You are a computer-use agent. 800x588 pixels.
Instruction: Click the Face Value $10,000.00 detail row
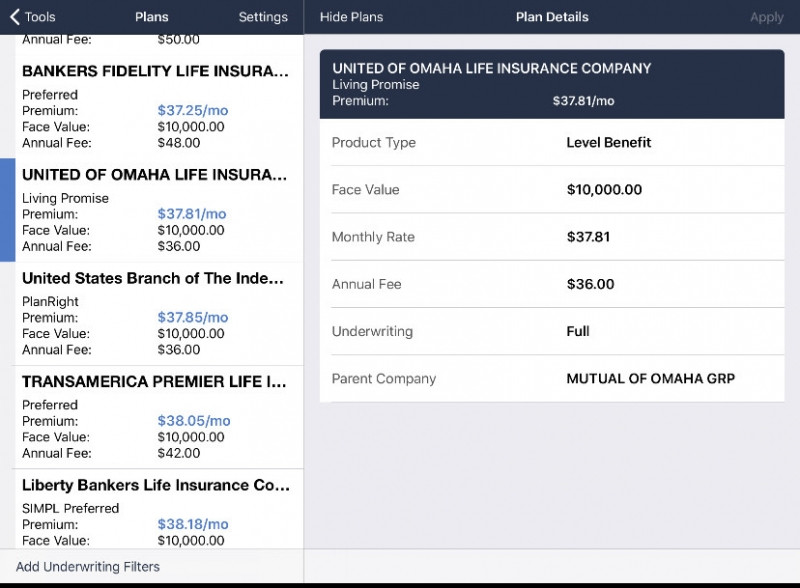(x=552, y=189)
